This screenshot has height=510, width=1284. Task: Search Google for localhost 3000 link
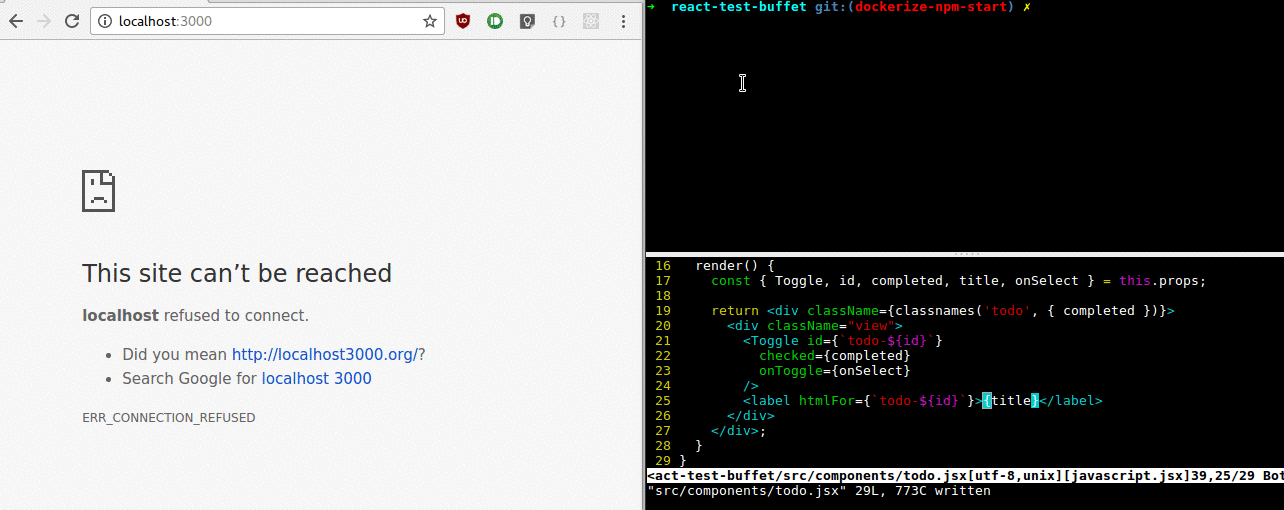pyautogui.click(x=316, y=378)
